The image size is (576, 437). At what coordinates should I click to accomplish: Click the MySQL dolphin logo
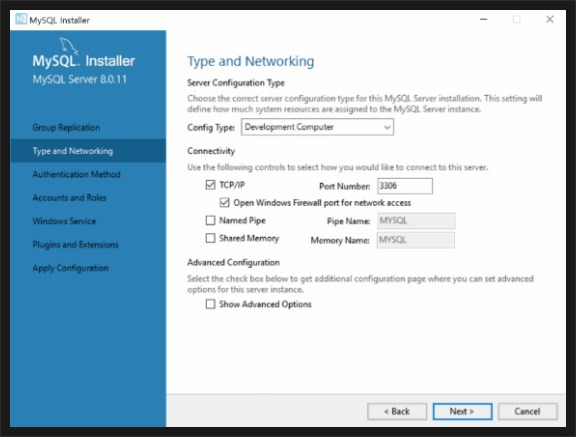69,46
